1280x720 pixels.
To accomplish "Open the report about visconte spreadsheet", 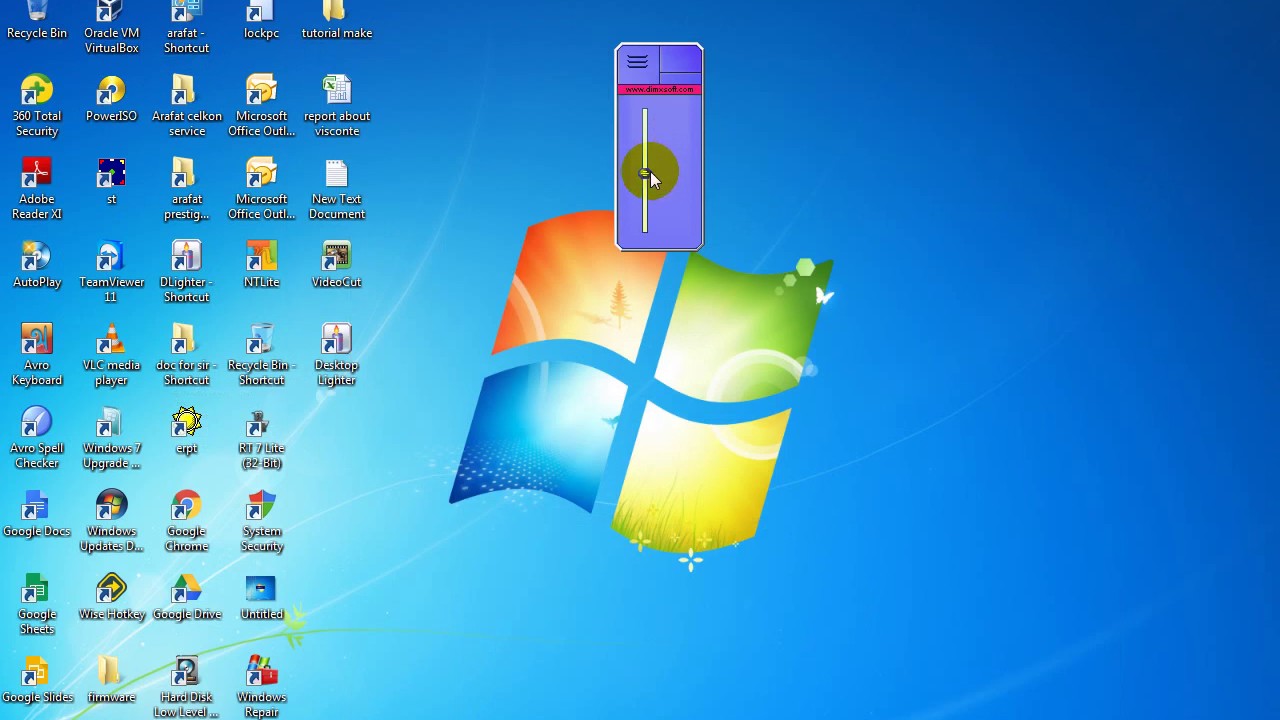I will (337, 105).
